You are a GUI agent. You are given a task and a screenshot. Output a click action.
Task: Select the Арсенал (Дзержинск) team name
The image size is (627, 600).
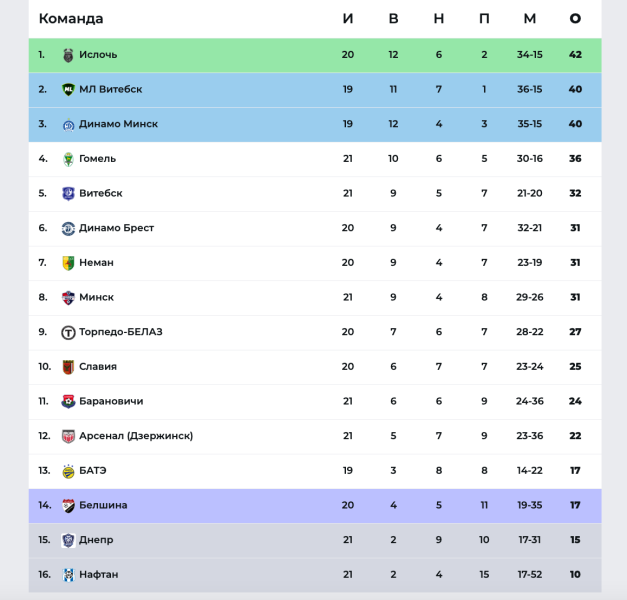[x=136, y=436]
